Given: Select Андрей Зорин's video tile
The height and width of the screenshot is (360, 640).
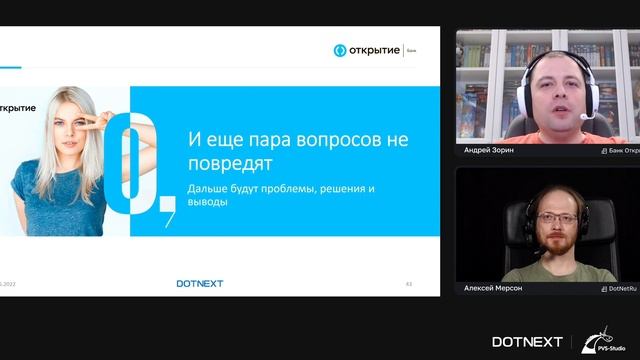Looking at the screenshot, I should tap(548, 92).
